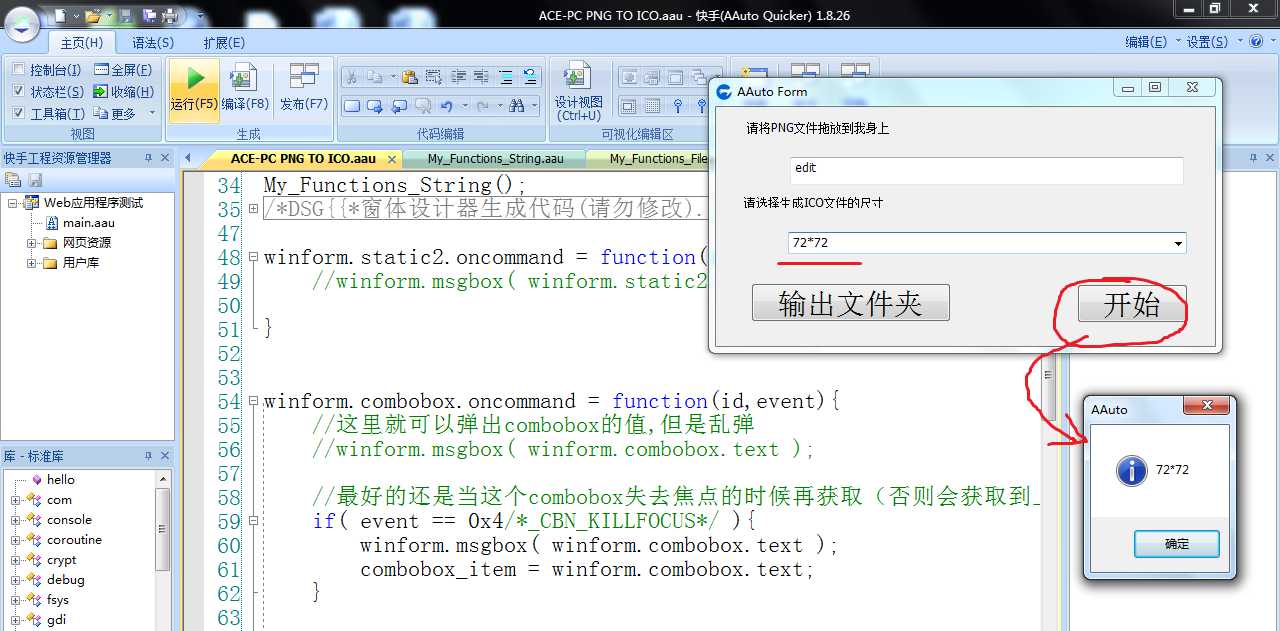Click the Open folder icon in quick access bar
This screenshot has width=1280, height=631.
pos(92,15)
